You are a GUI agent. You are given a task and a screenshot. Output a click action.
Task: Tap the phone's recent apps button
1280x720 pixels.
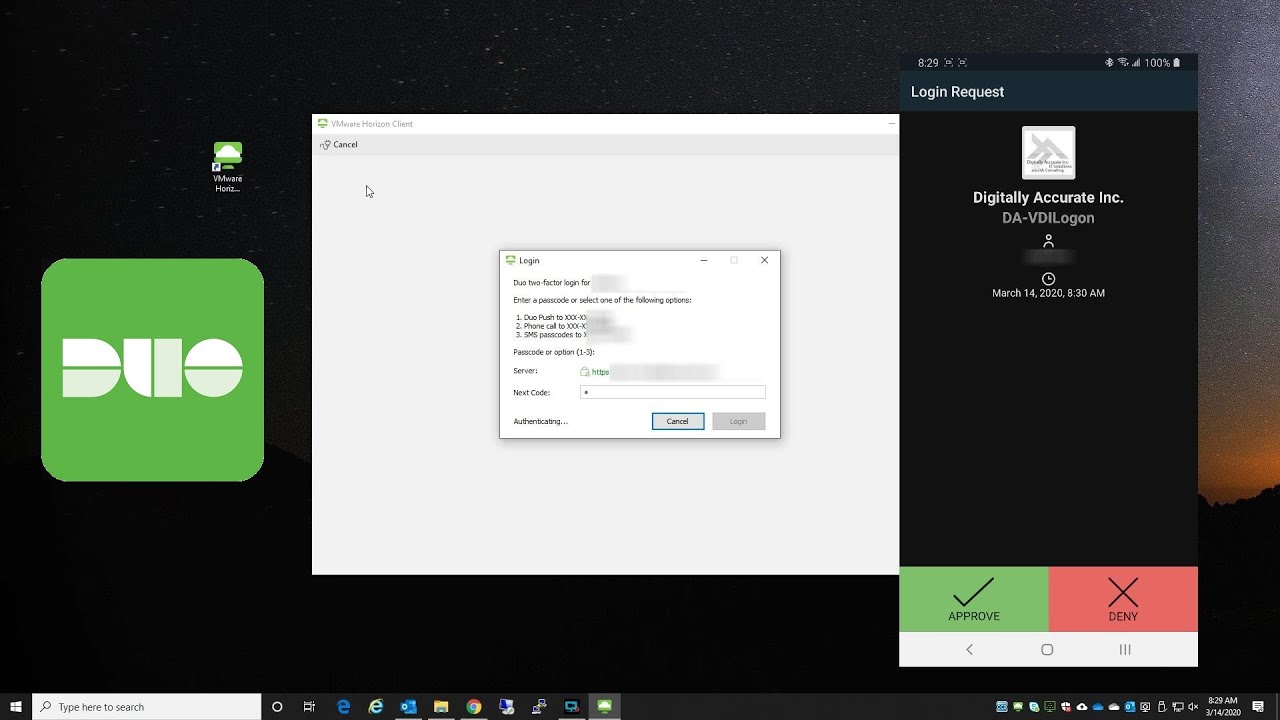[x=1125, y=649]
